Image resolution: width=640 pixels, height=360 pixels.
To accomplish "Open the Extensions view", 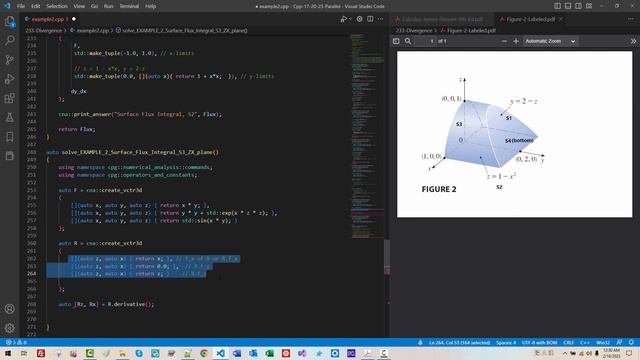I will (x=9, y=98).
